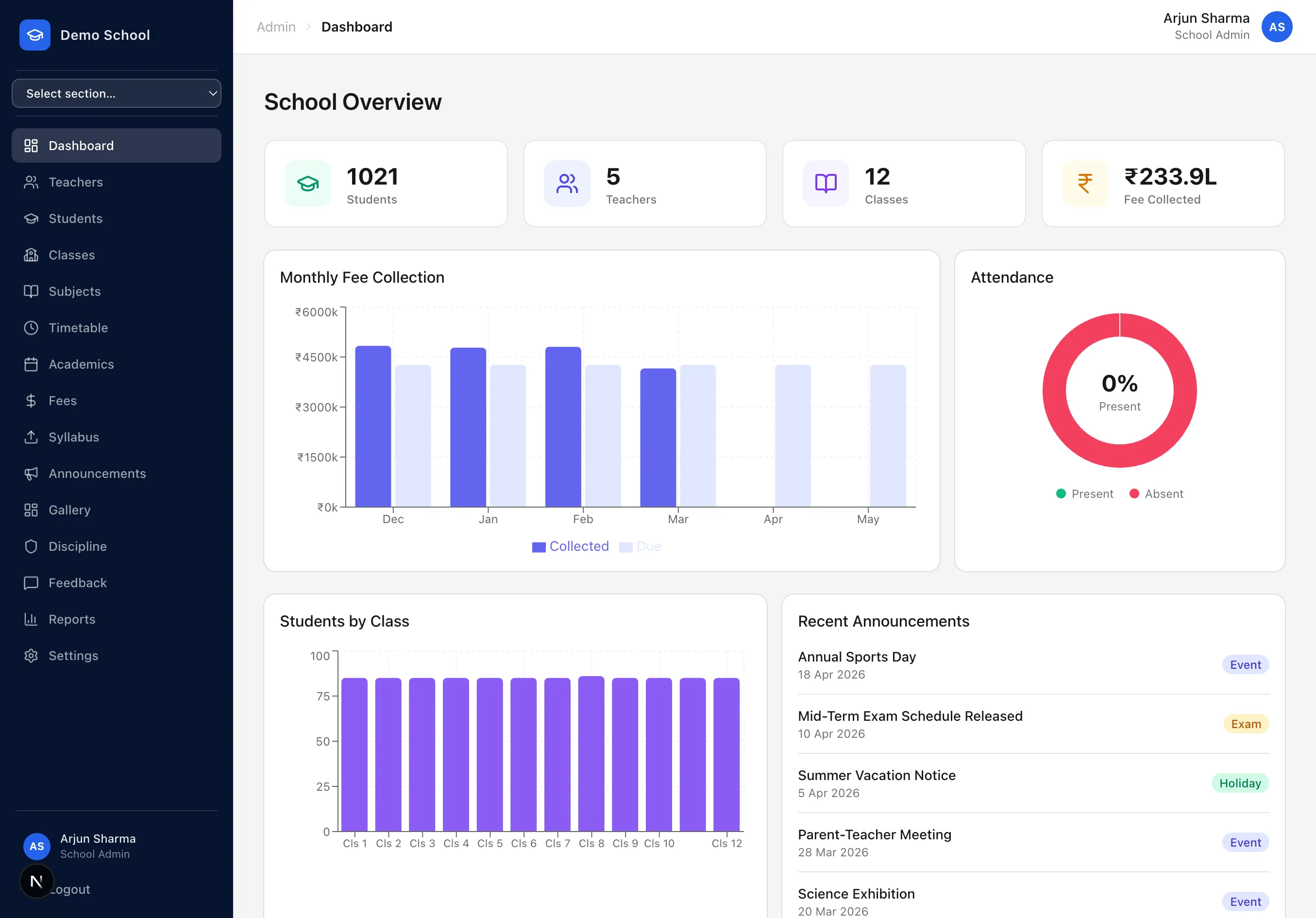Screen dimensions: 1316x918
Task: Click the Logout button
Action: click(70, 889)
